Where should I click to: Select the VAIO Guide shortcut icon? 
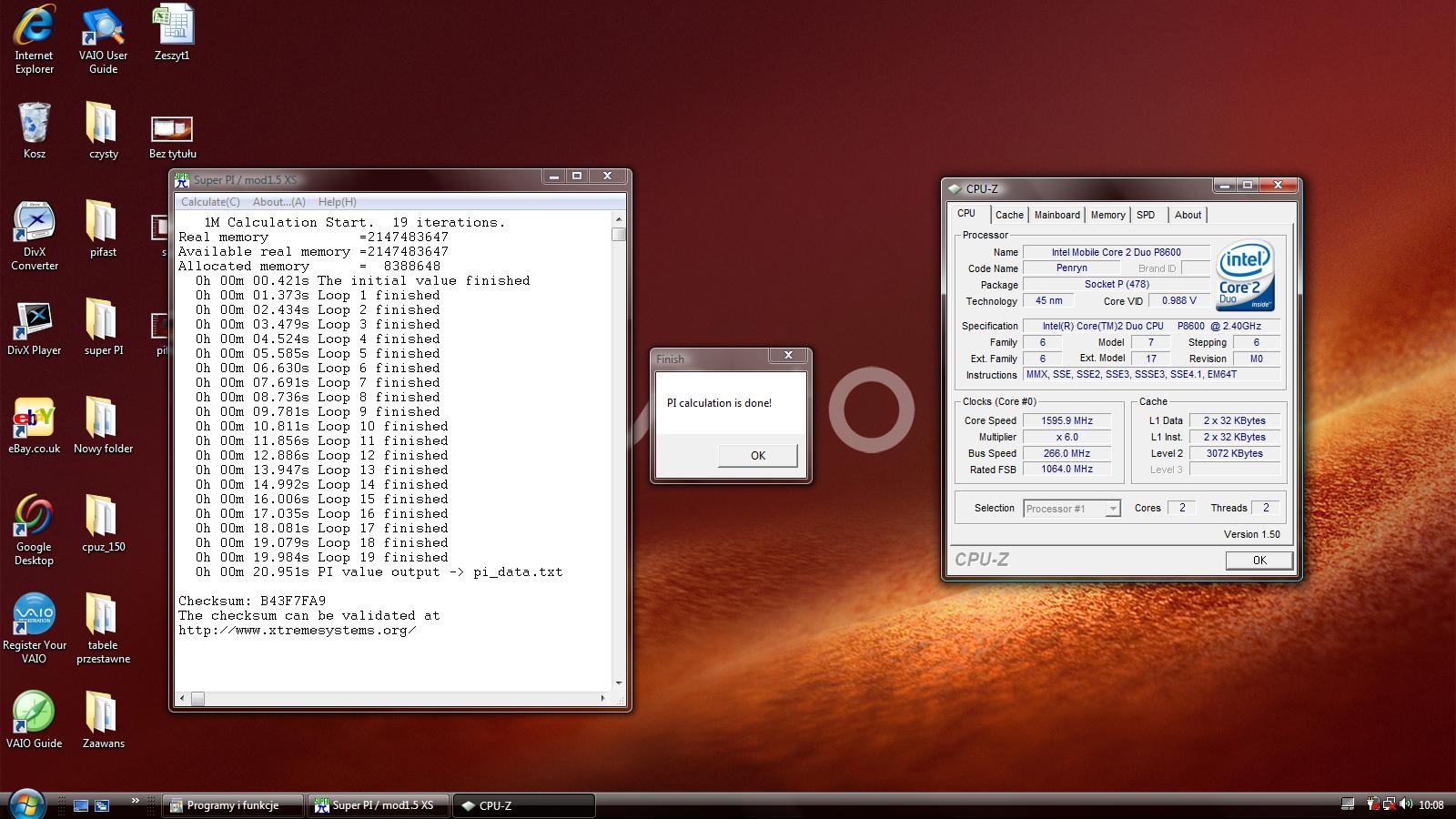pos(35,720)
